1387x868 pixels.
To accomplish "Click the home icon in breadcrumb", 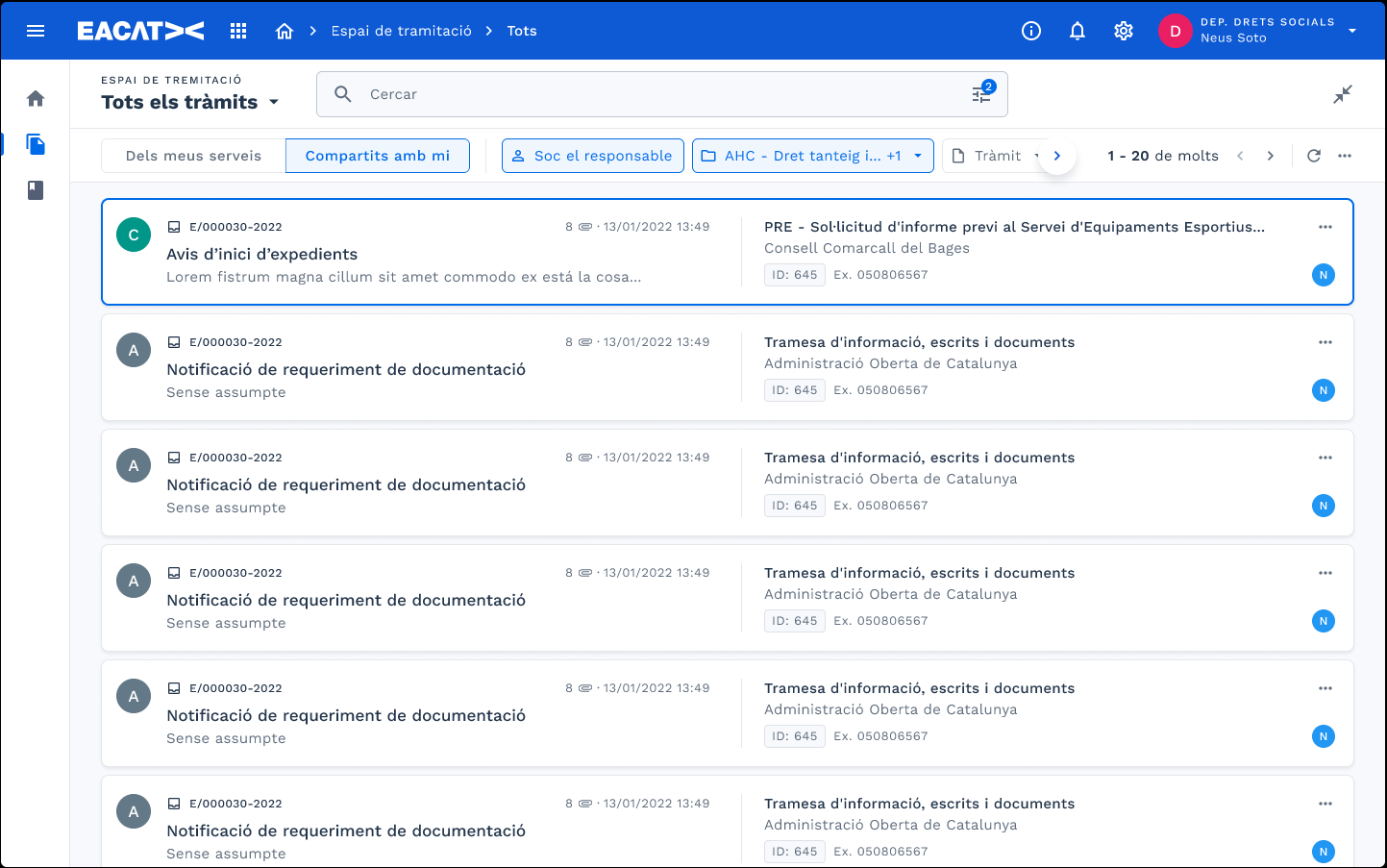I will [x=284, y=31].
